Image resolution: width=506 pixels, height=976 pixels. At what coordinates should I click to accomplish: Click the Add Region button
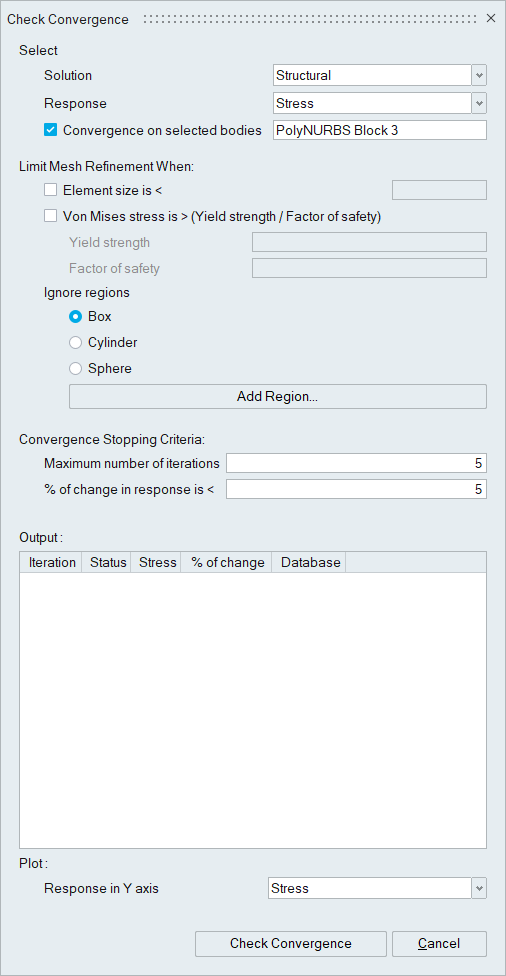click(x=278, y=396)
